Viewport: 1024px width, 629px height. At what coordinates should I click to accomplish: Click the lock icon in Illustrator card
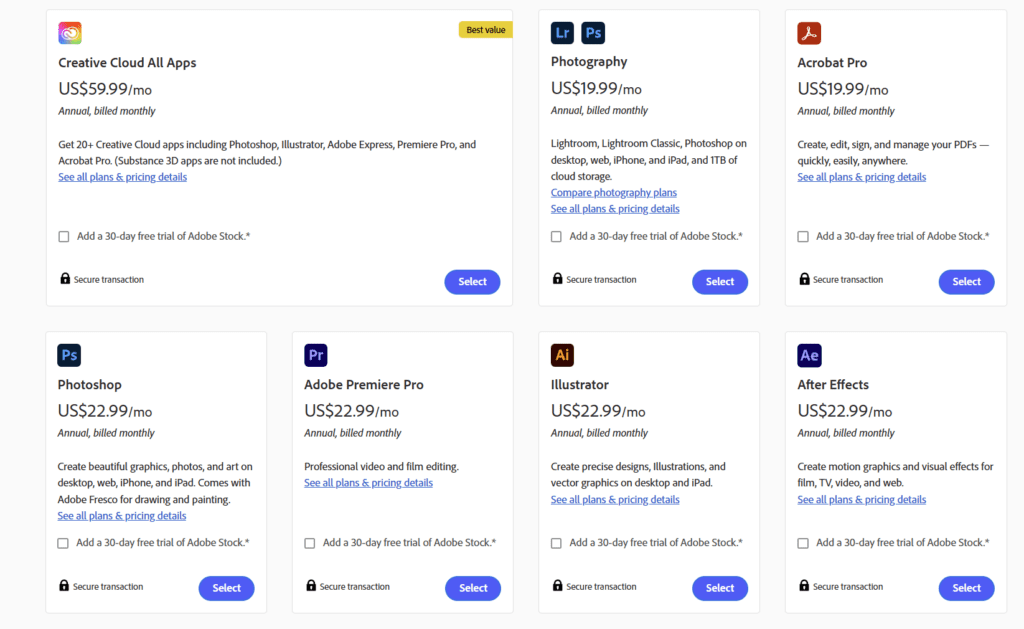click(x=558, y=585)
